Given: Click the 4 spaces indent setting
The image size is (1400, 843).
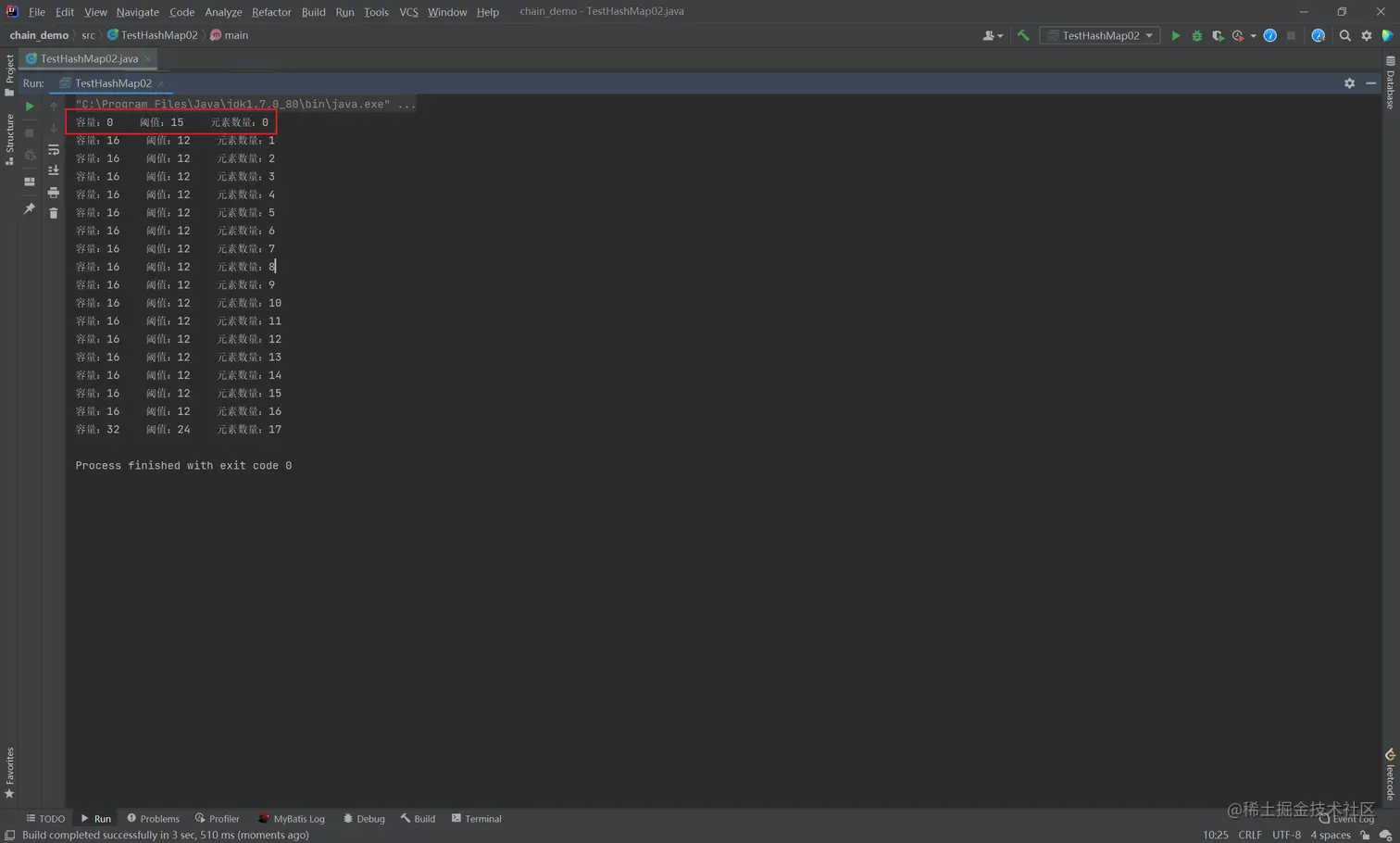Looking at the screenshot, I should [1330, 835].
